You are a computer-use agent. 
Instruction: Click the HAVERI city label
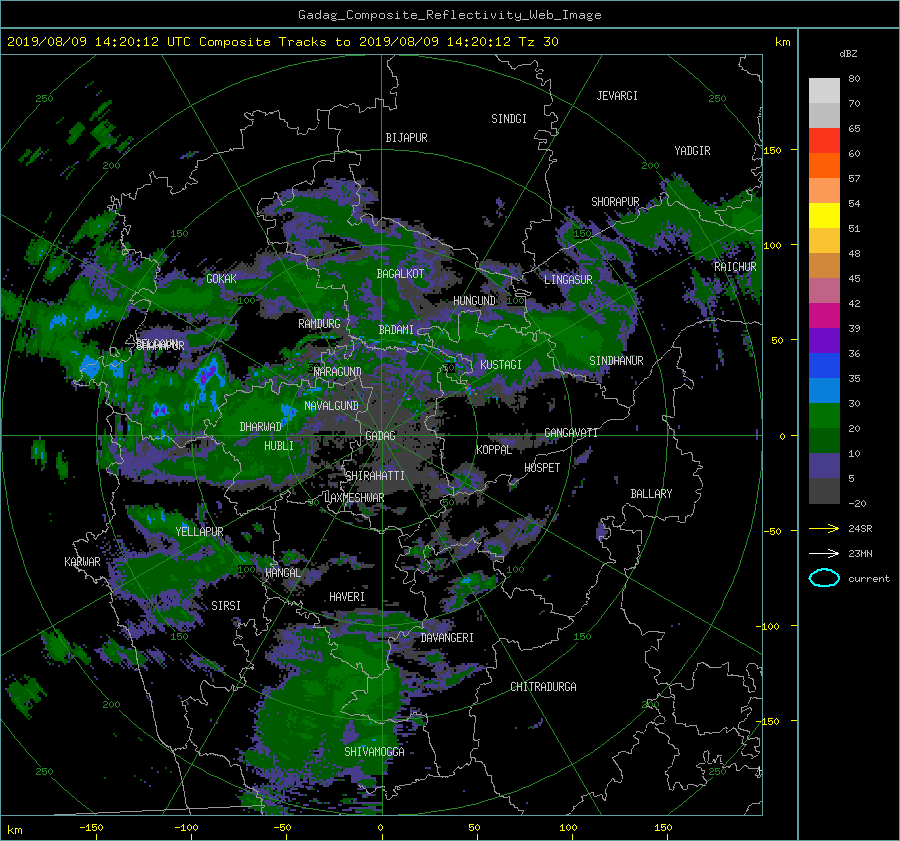coord(347,597)
